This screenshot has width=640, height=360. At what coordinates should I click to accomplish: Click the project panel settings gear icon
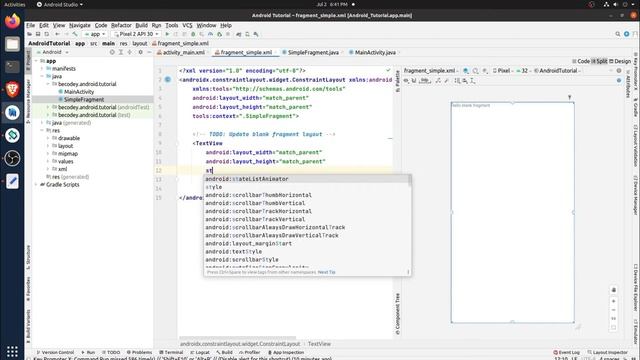[x=140, y=52]
